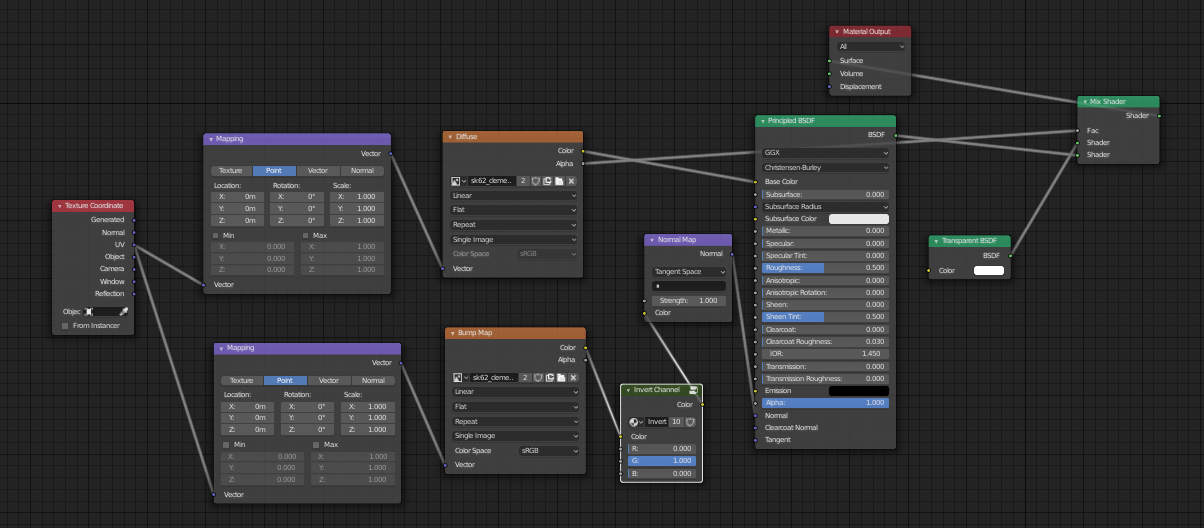Click Subsurface Color white swatch
Image resolution: width=1204 pixels, height=528 pixels.
tap(859, 218)
